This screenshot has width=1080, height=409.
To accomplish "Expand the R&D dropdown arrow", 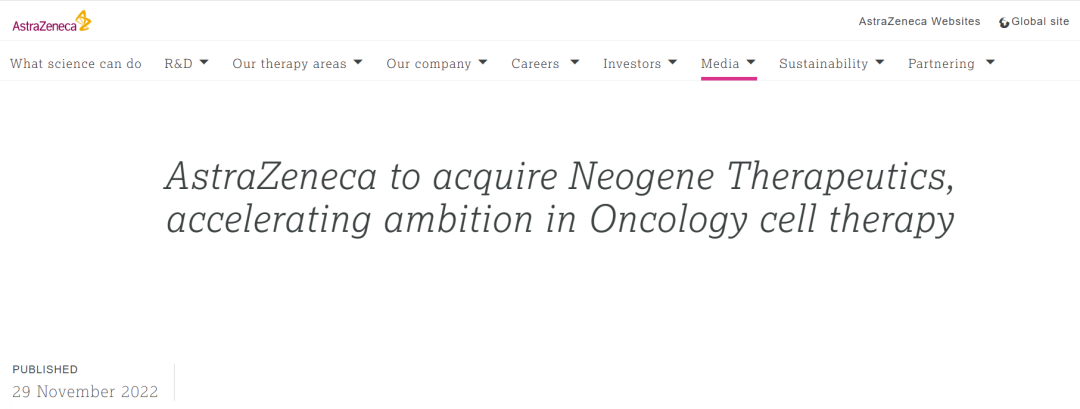I will (204, 63).
